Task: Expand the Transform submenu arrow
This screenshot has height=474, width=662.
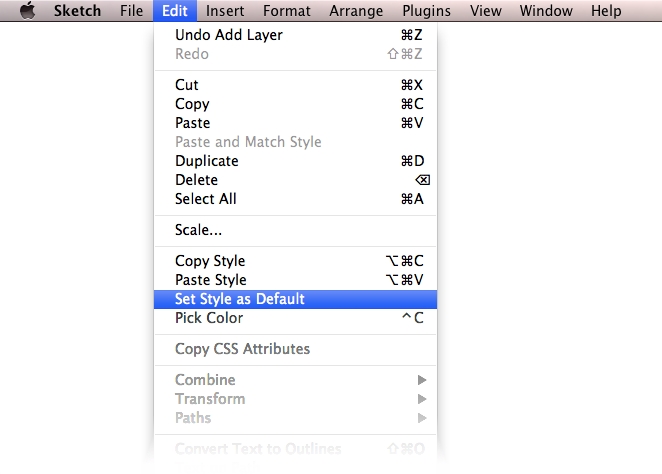Action: click(422, 399)
